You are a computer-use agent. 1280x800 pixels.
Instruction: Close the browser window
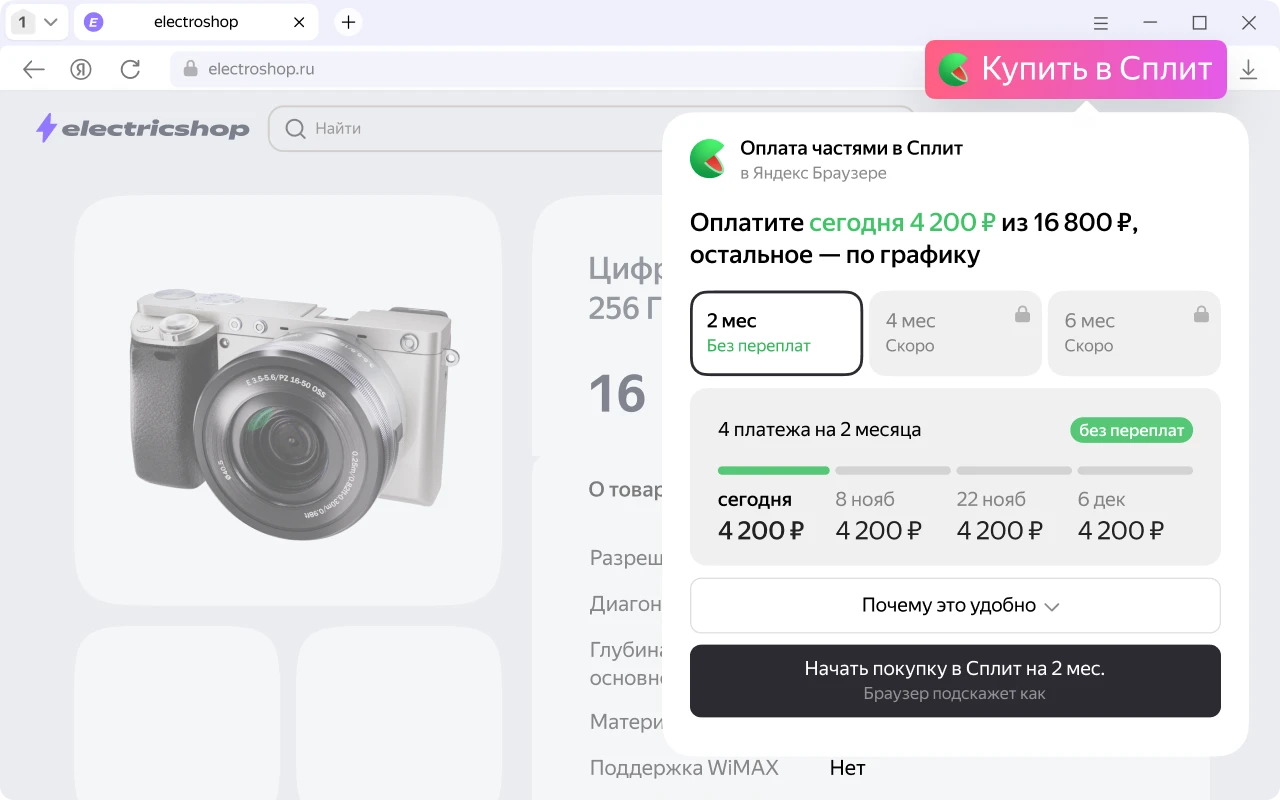[1248, 23]
